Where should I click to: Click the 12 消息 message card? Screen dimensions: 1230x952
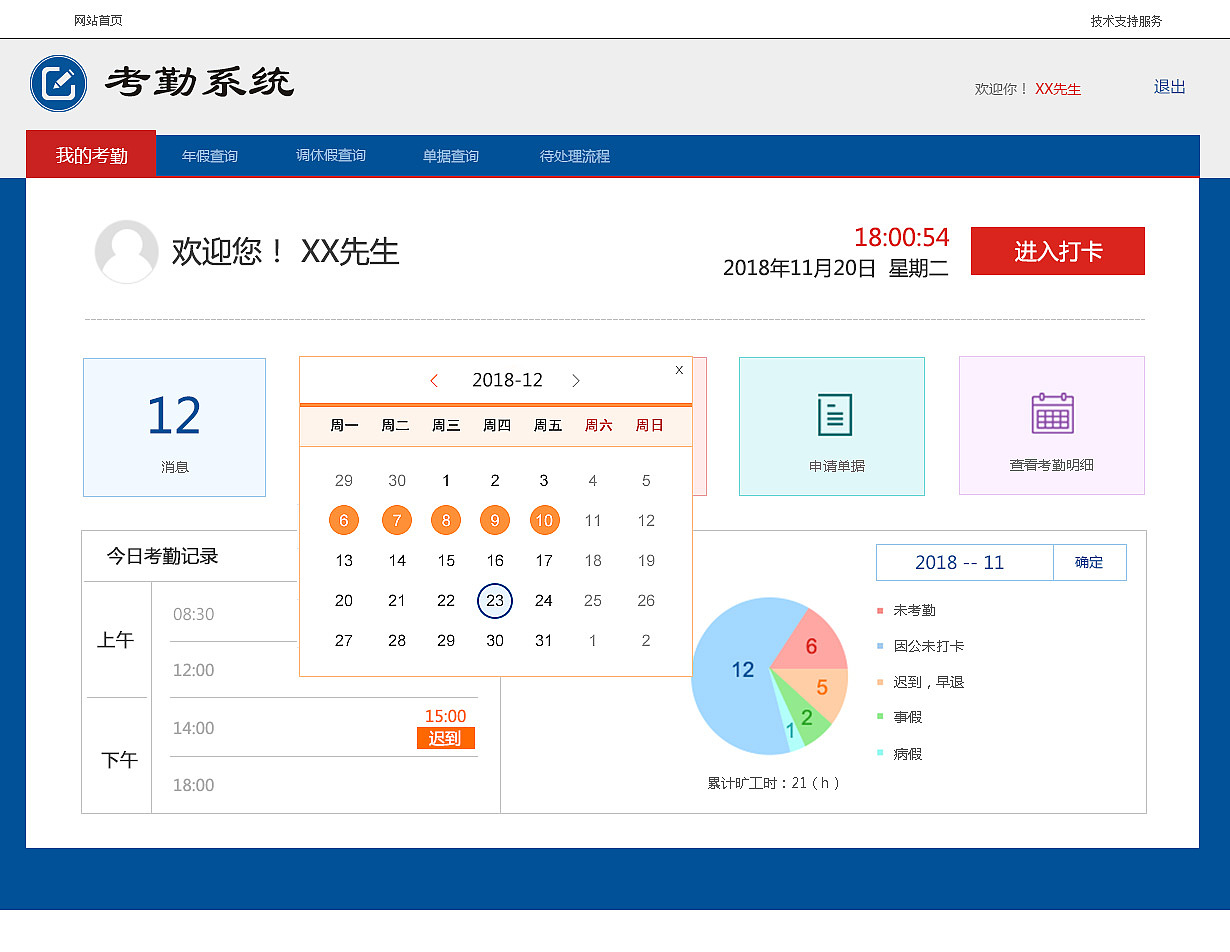174,427
